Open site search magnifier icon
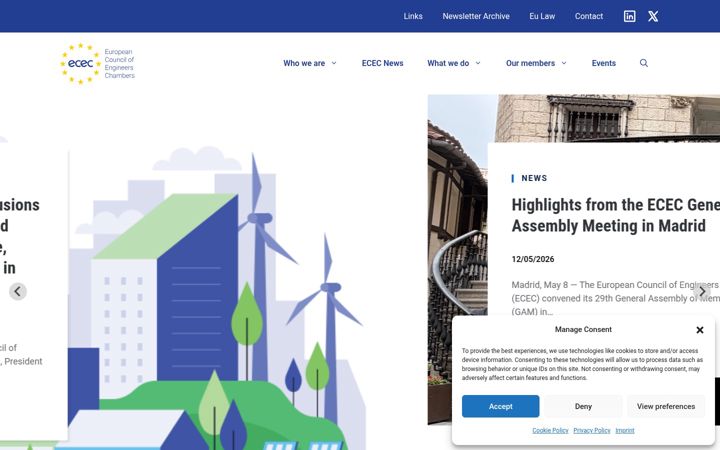The height and width of the screenshot is (450, 720). (x=644, y=63)
